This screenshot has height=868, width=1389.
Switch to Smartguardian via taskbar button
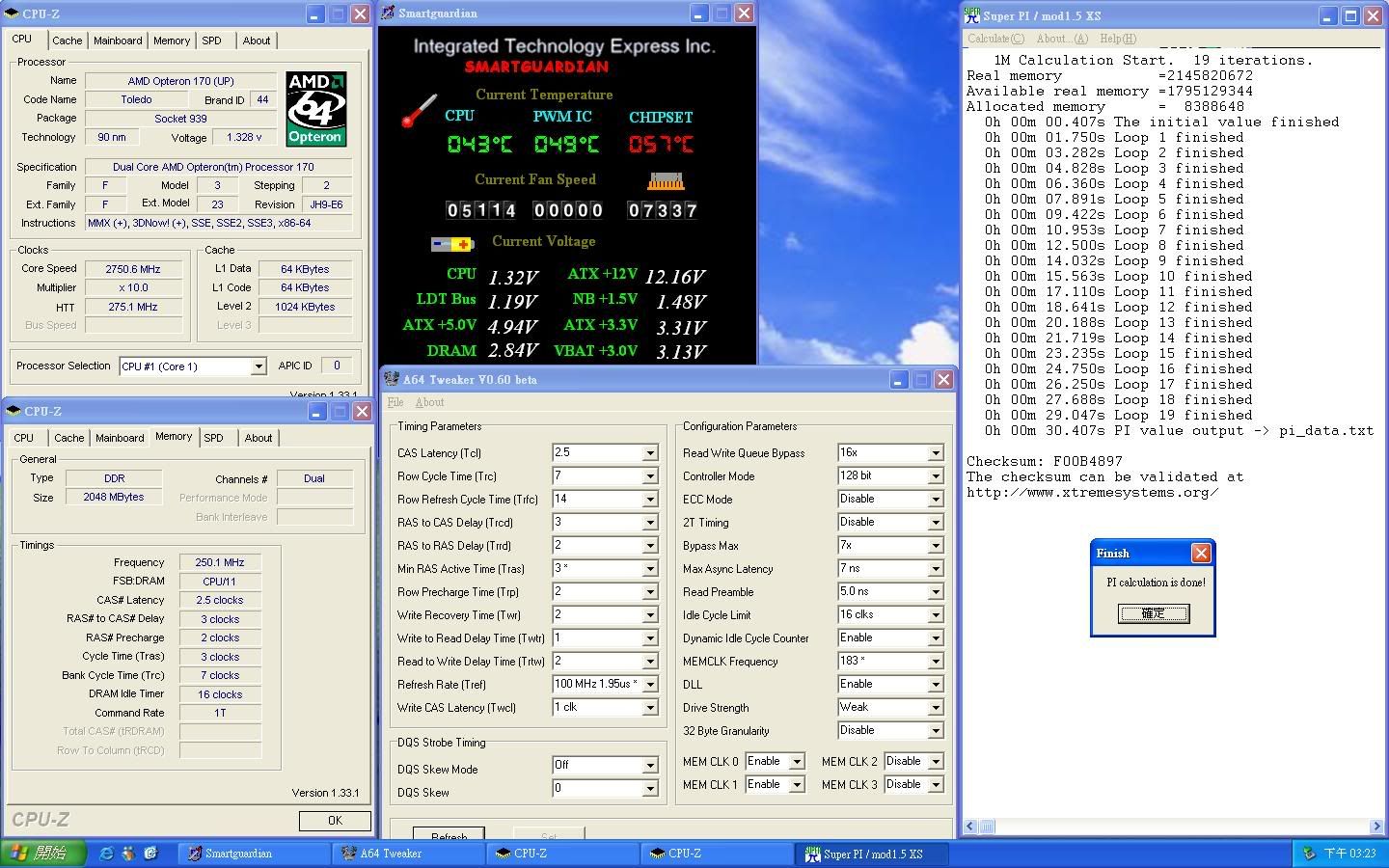[x=255, y=854]
